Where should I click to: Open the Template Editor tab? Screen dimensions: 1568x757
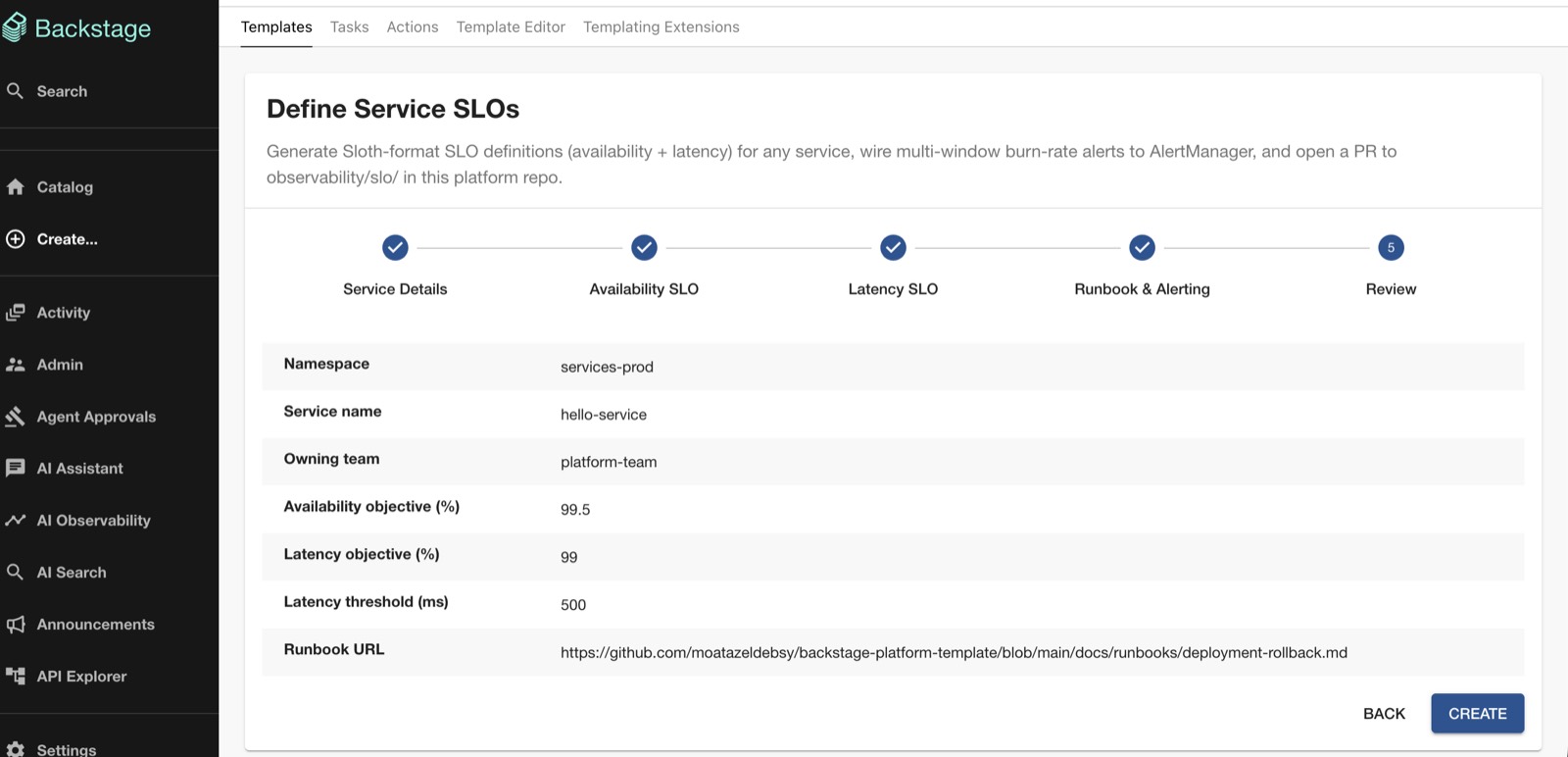pyautogui.click(x=511, y=26)
